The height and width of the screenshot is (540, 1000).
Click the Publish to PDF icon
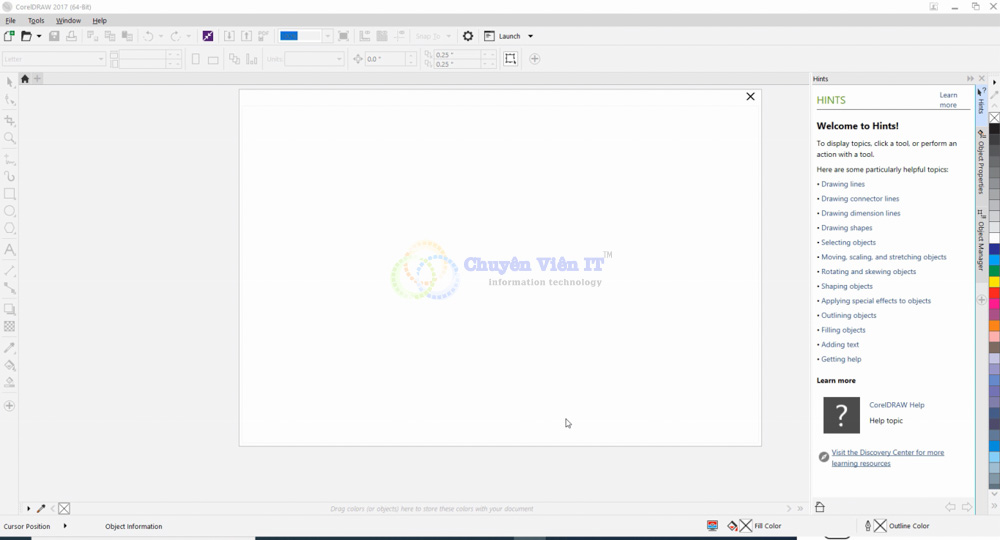(263, 36)
